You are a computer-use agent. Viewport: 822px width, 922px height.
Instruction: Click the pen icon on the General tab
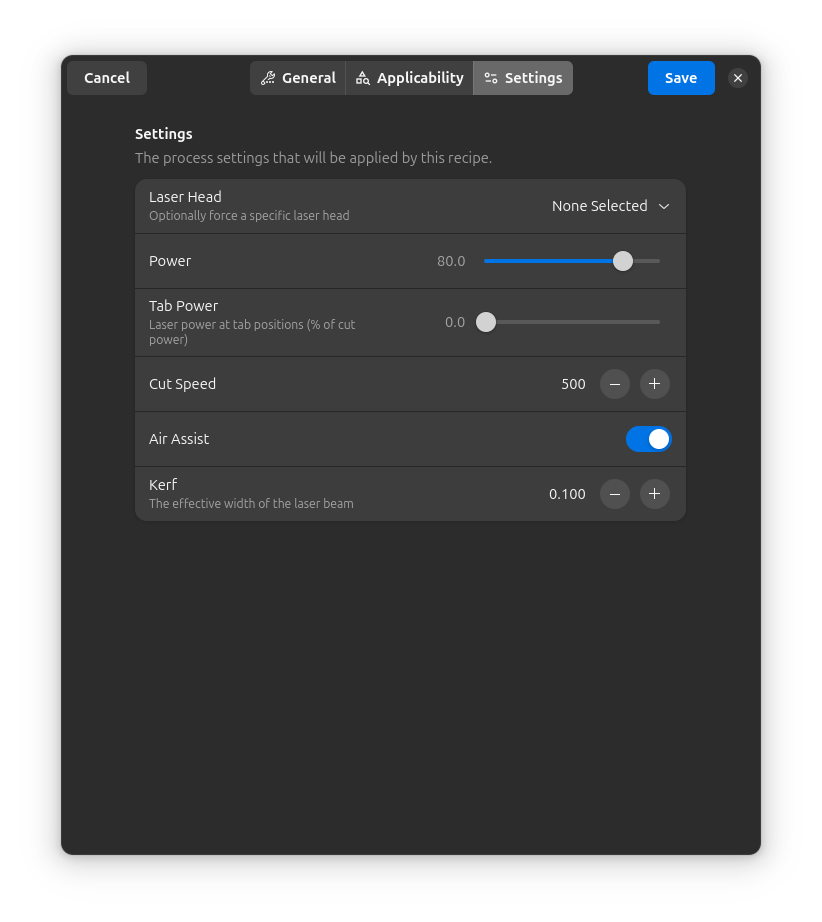[268, 77]
